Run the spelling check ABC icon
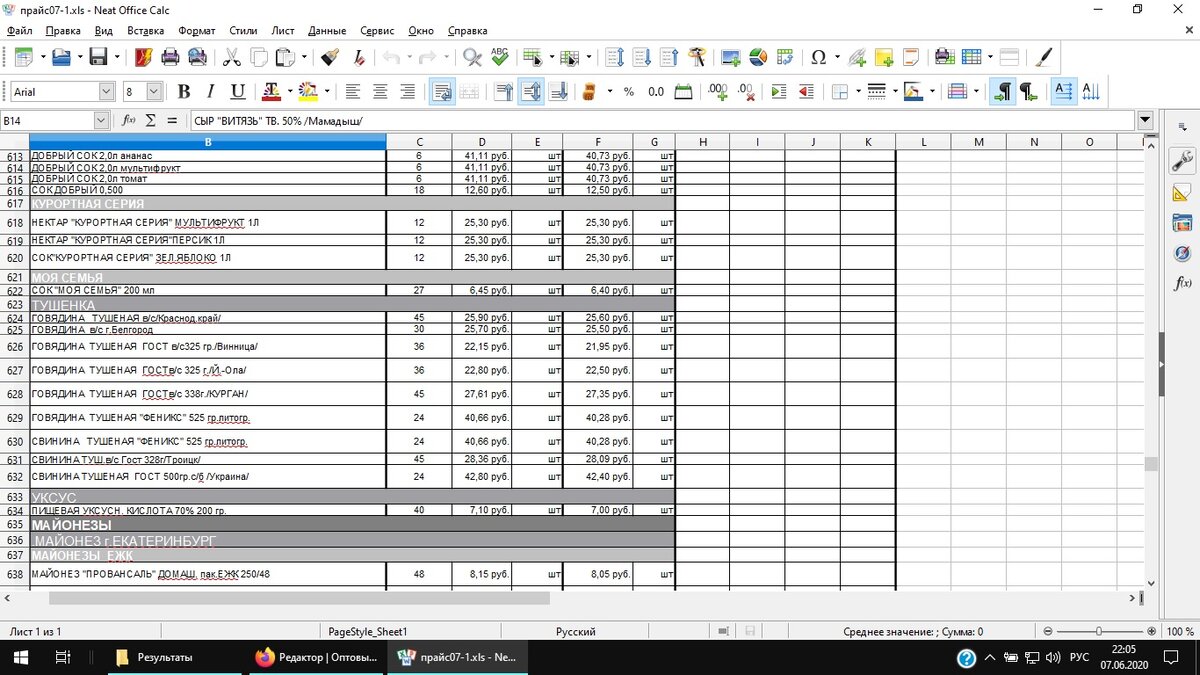 tap(499, 57)
